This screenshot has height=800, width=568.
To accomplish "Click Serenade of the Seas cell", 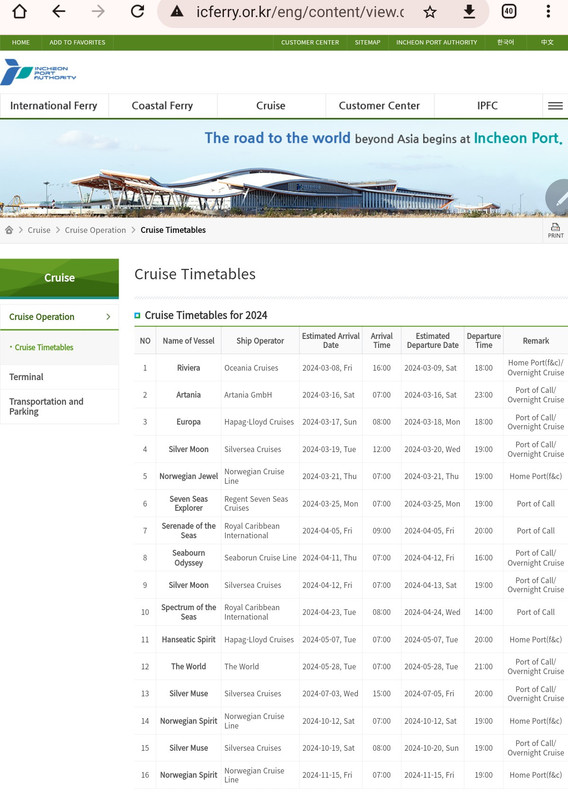I will click(x=188, y=531).
